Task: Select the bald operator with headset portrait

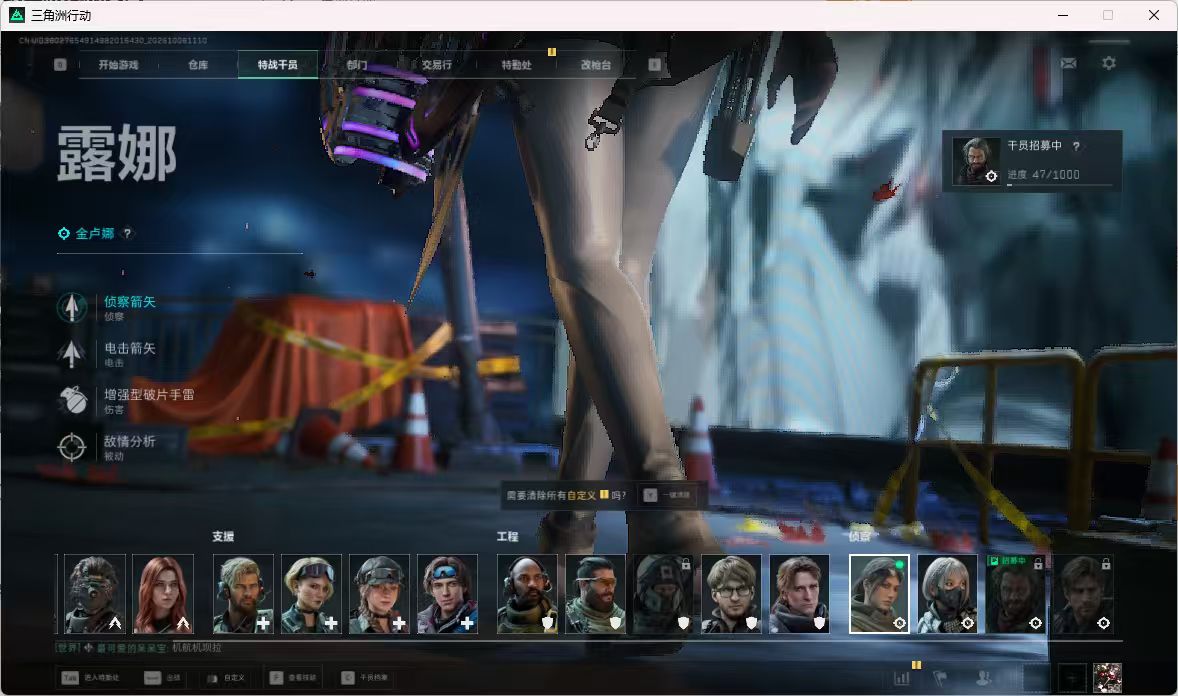Action: 527,594
